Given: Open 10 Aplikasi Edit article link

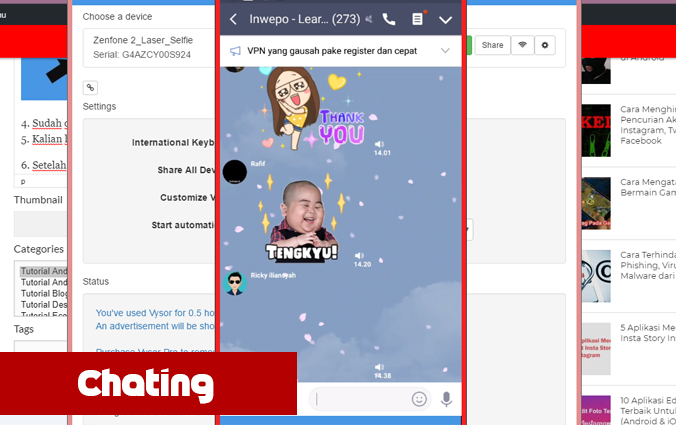Looking at the screenshot, I should click(648, 411).
